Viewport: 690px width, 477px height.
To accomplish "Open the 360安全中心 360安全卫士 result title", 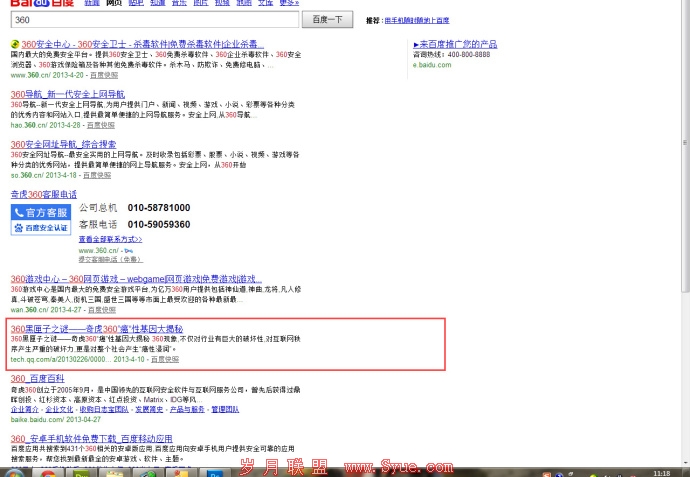I will click(143, 44).
